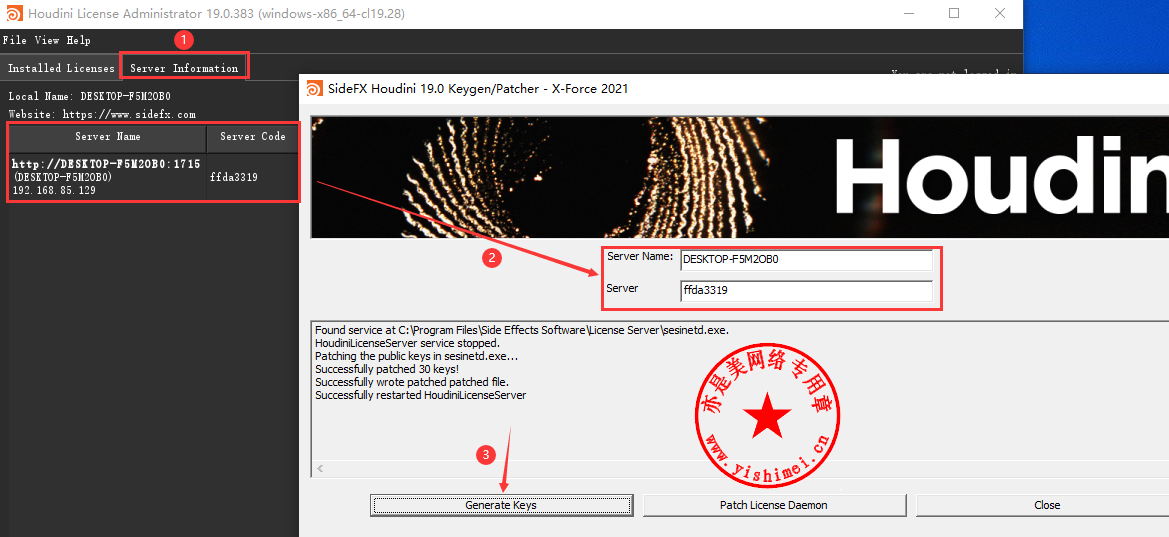Click the Generate Keys button
Viewport: 1169px width, 537px height.
pyautogui.click(x=501, y=505)
